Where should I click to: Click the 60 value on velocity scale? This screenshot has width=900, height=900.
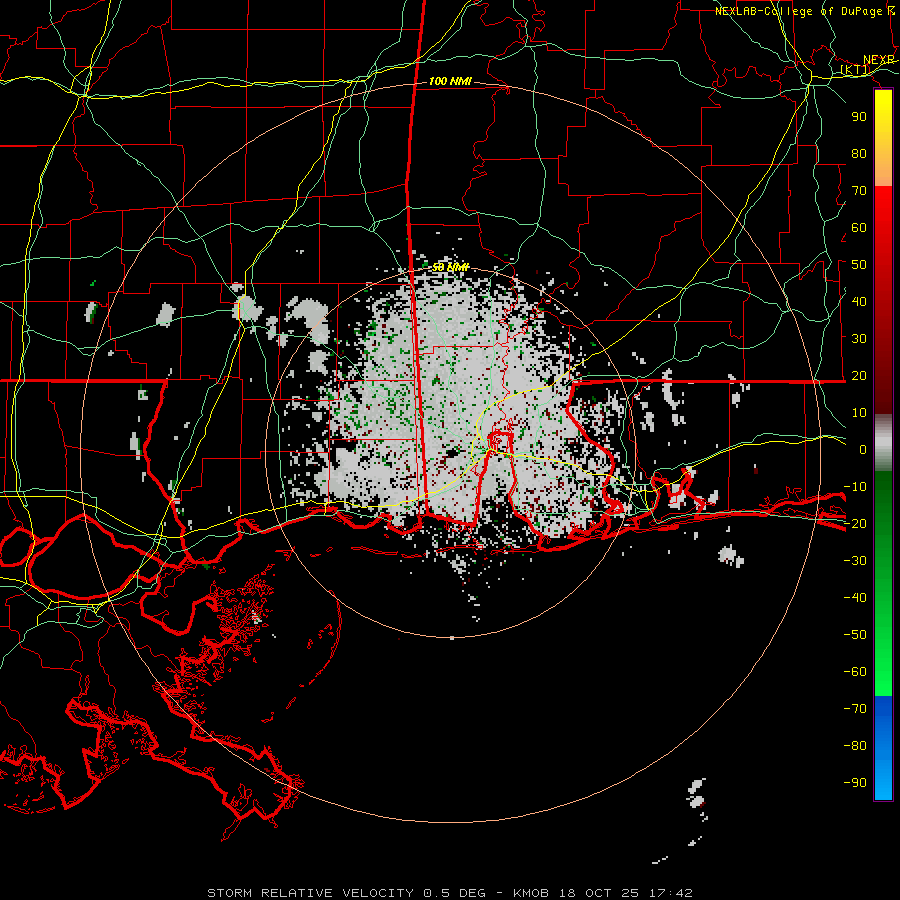pyautogui.click(x=859, y=228)
